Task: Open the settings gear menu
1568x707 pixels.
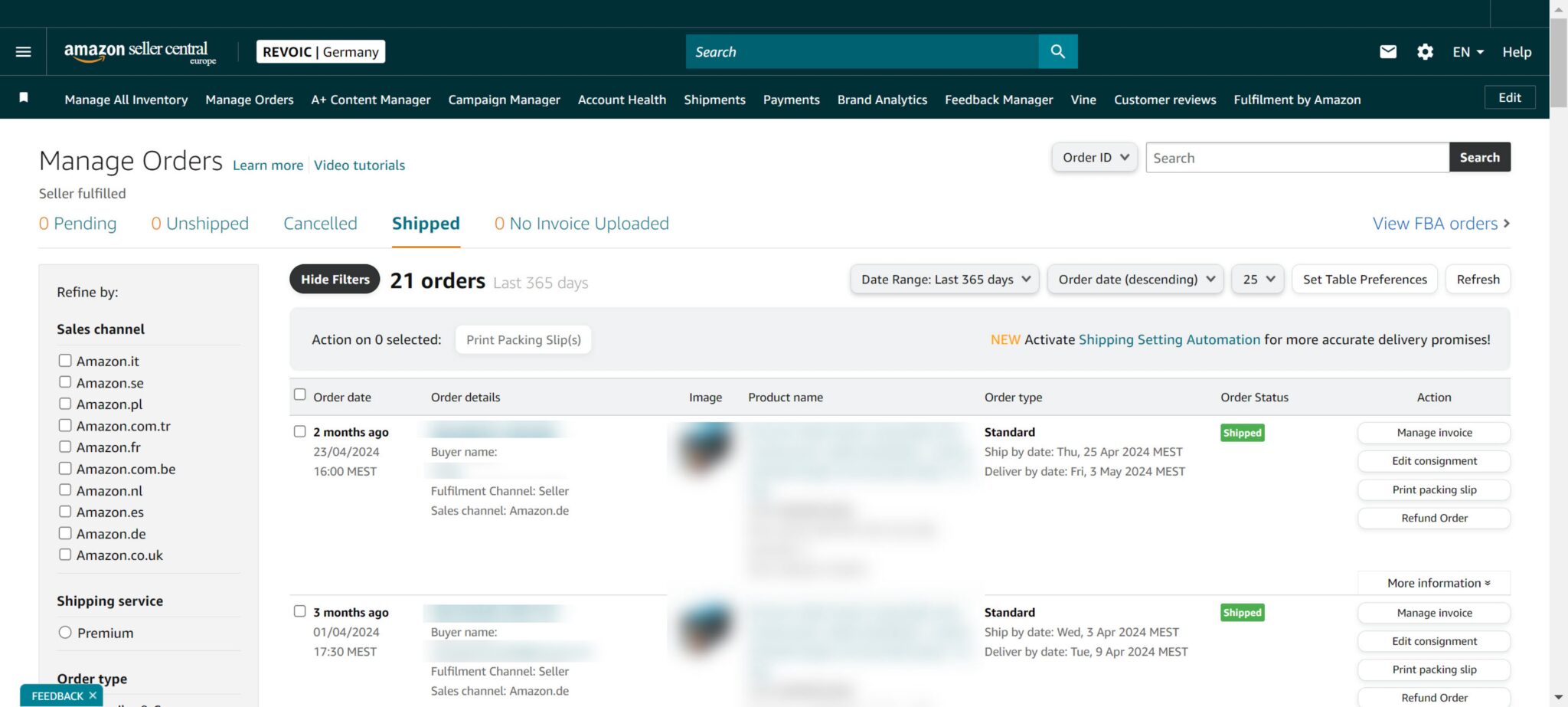Action: (x=1425, y=51)
